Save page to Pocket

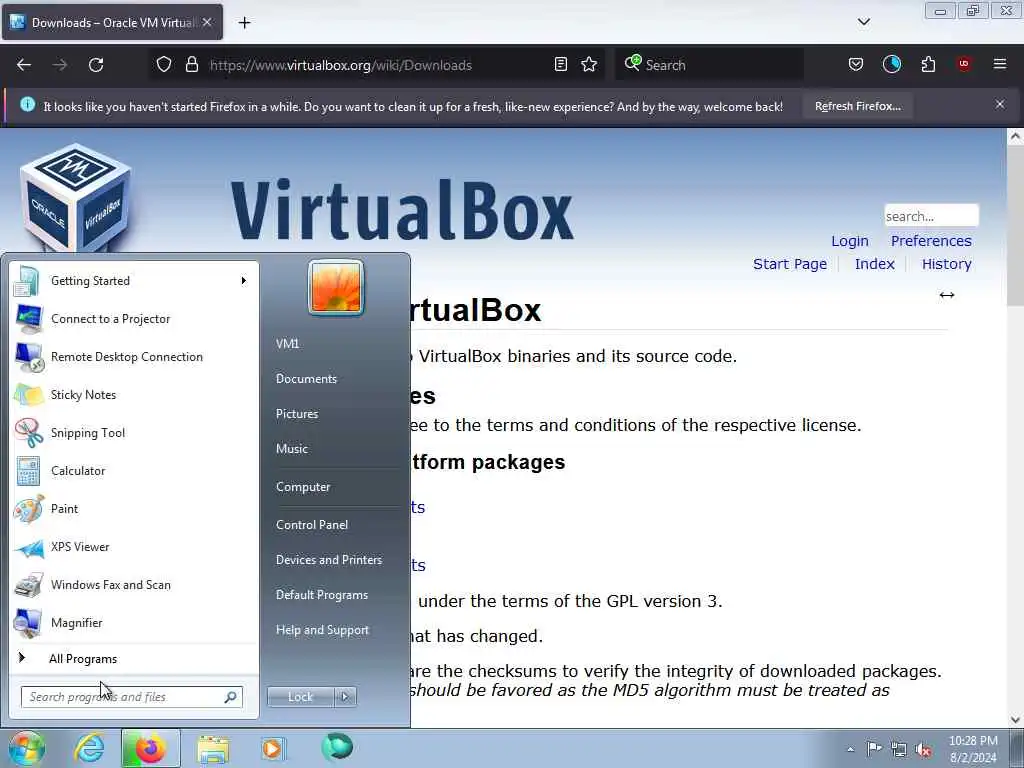click(x=856, y=64)
